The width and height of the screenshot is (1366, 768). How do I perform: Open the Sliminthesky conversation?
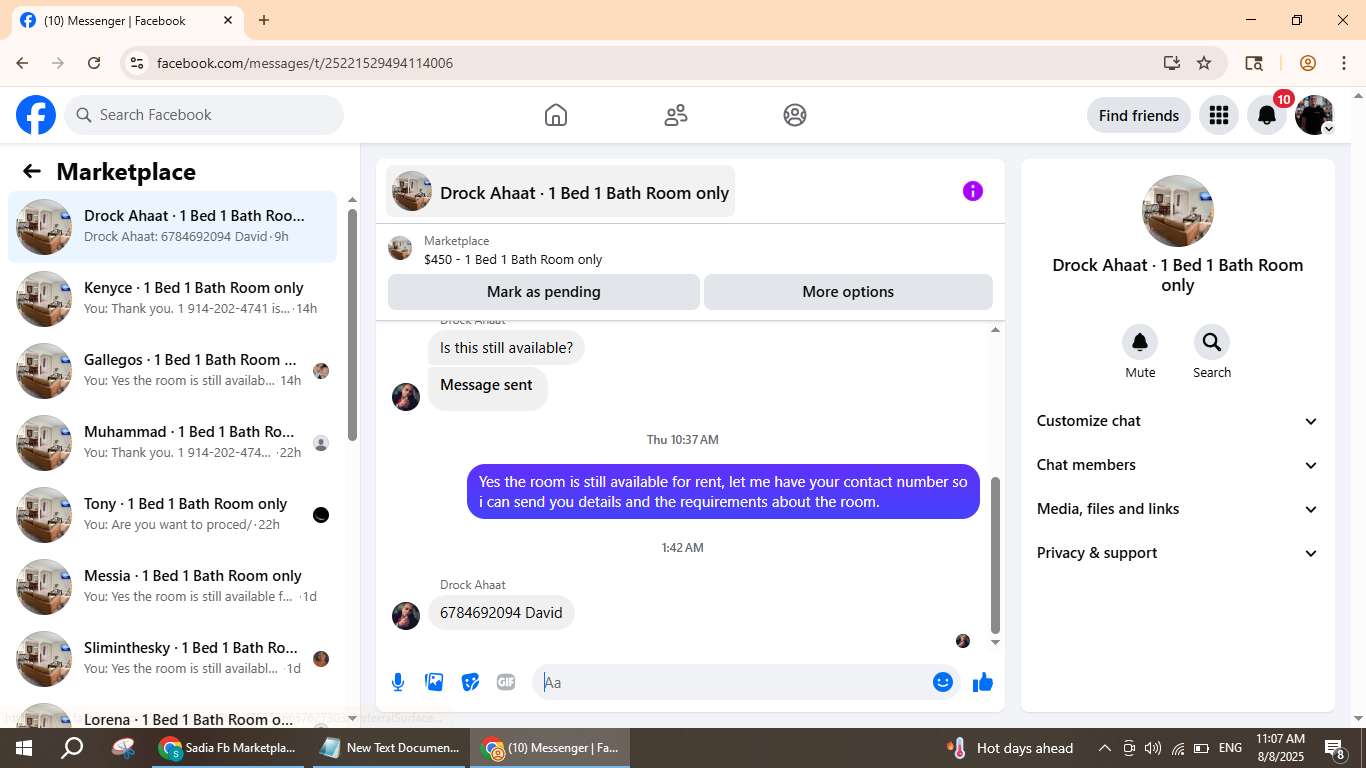coord(172,659)
